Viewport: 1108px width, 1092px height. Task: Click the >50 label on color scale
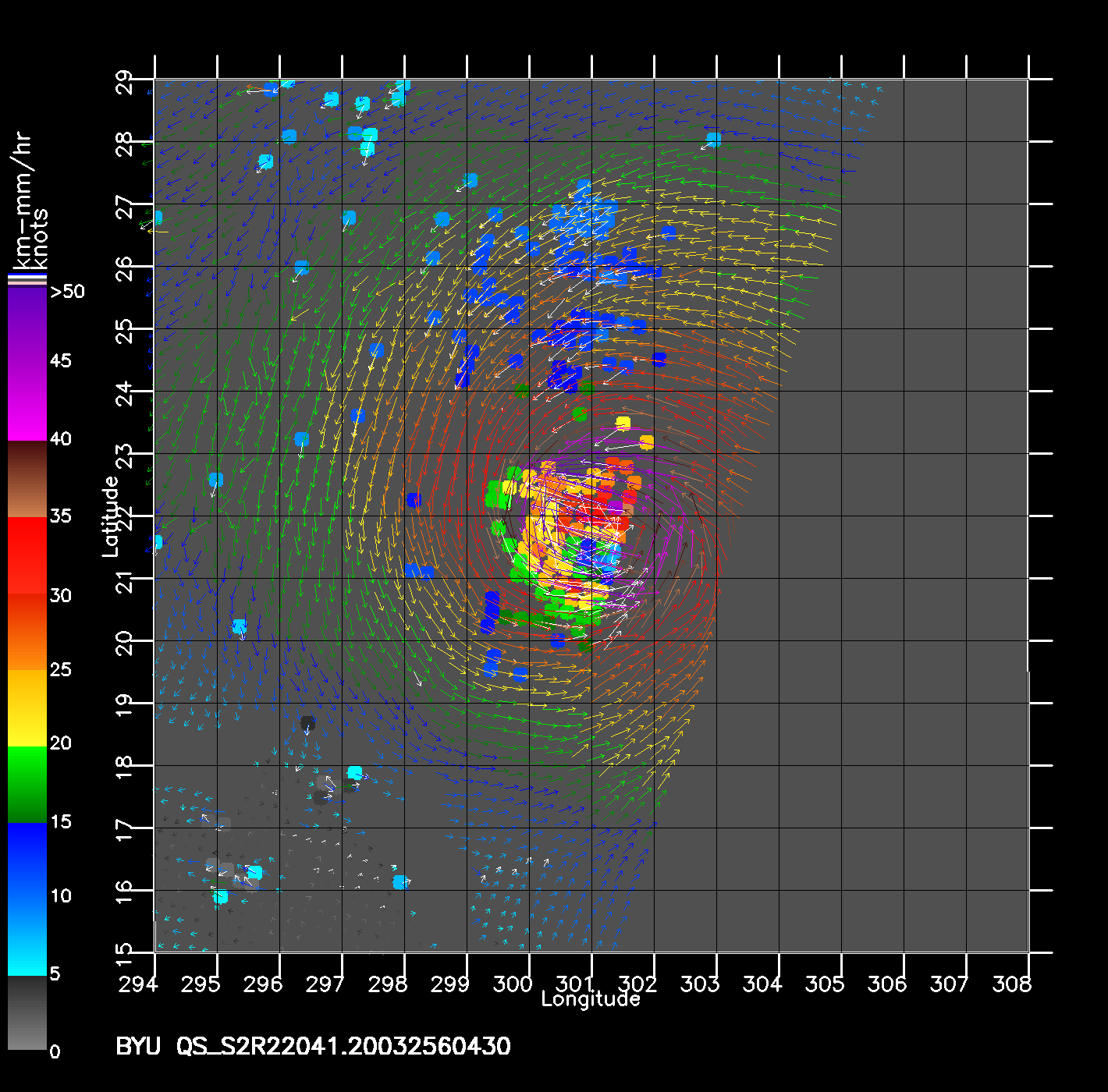tap(67, 292)
